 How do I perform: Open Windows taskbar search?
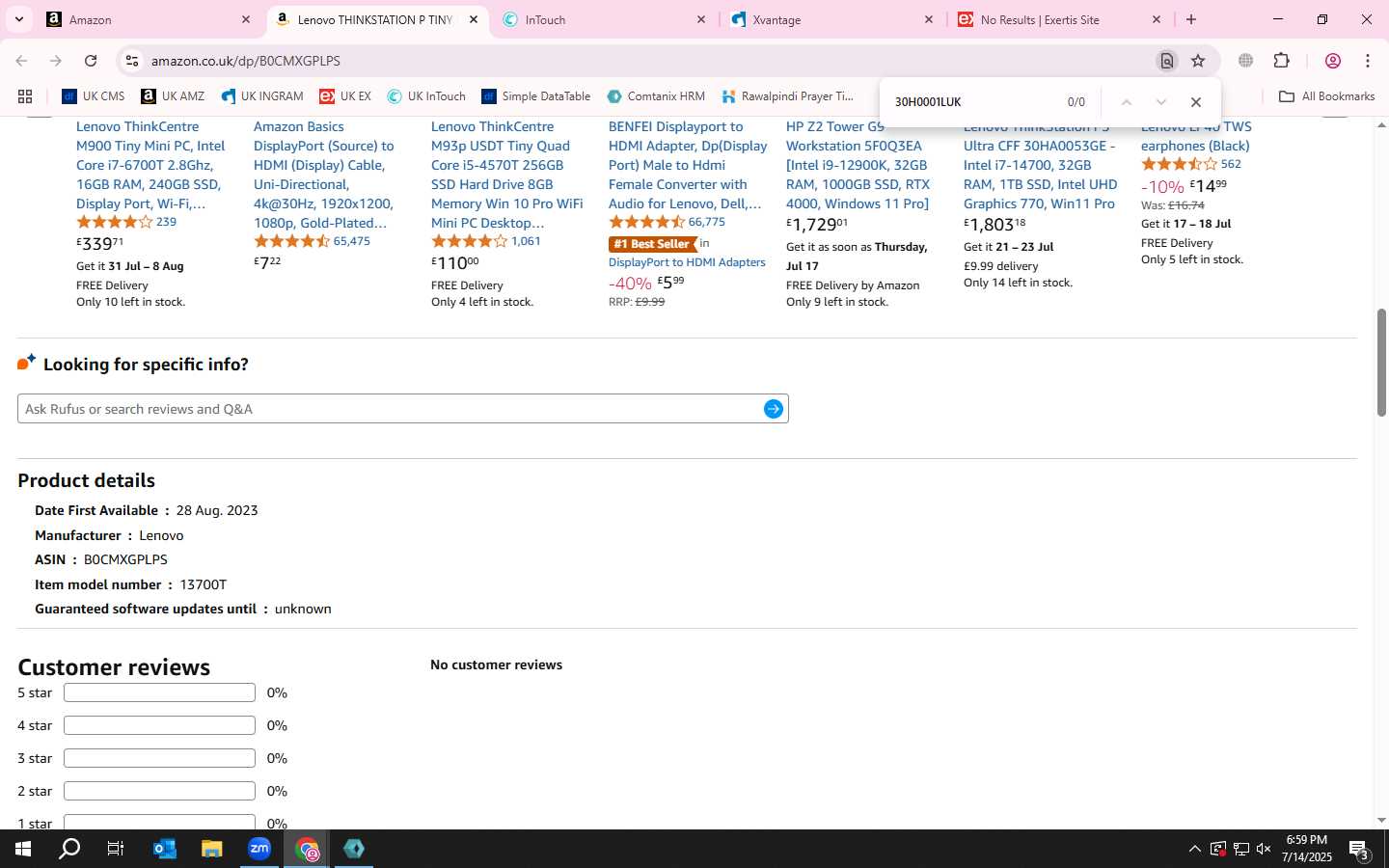[69, 849]
